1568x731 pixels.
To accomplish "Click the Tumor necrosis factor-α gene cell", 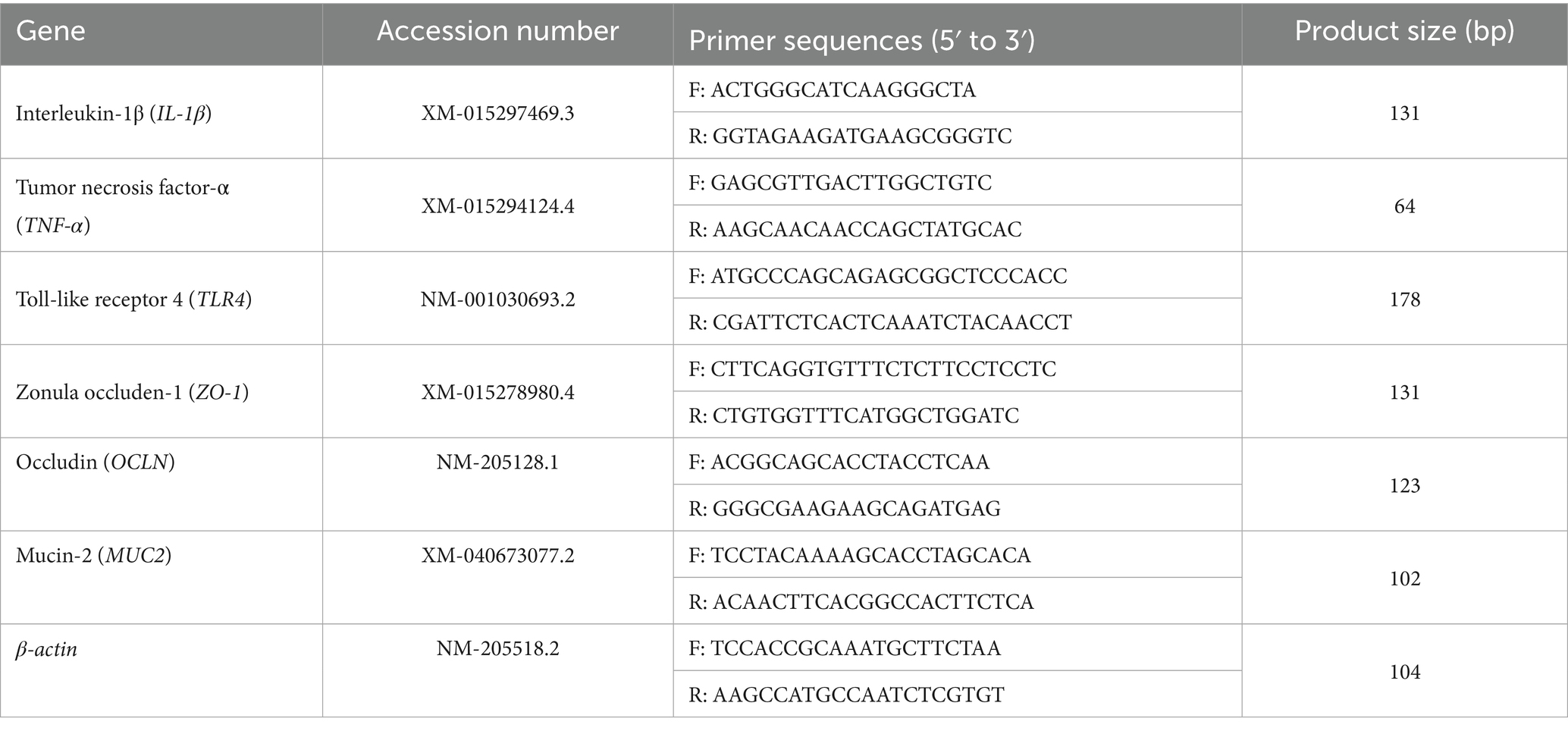I will pos(123,205).
